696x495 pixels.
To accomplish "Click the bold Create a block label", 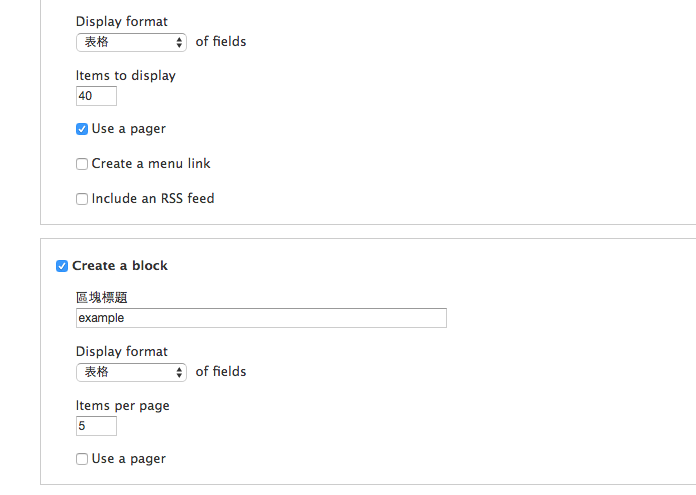I will (120, 265).
